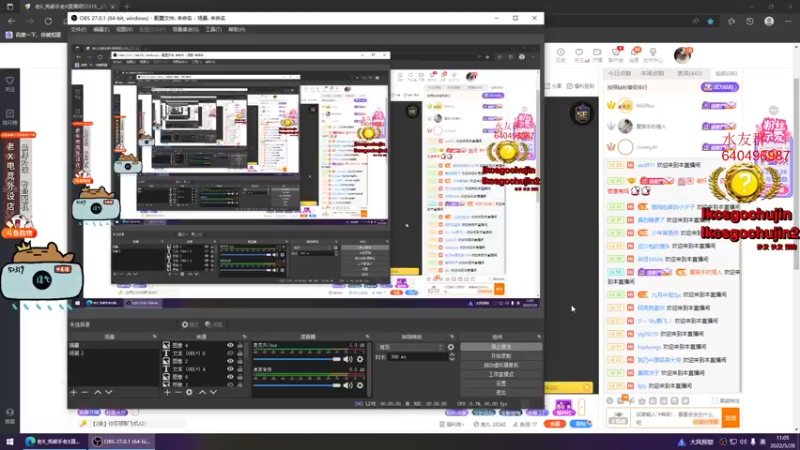Image resolution: width=800 pixels, height=450 pixels.
Task: Open OBS View menu
Action: pyautogui.click(x=124, y=30)
